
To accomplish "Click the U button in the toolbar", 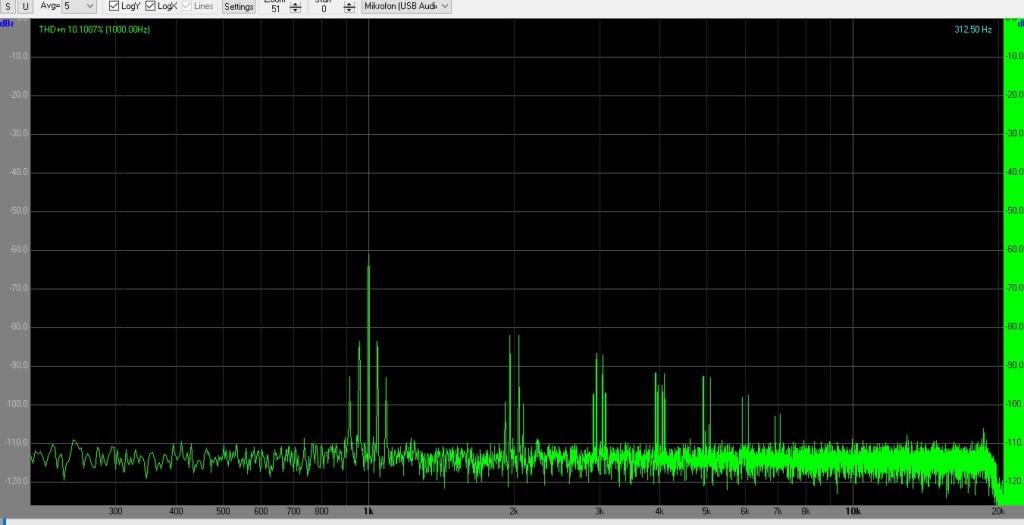I will click(25, 7).
